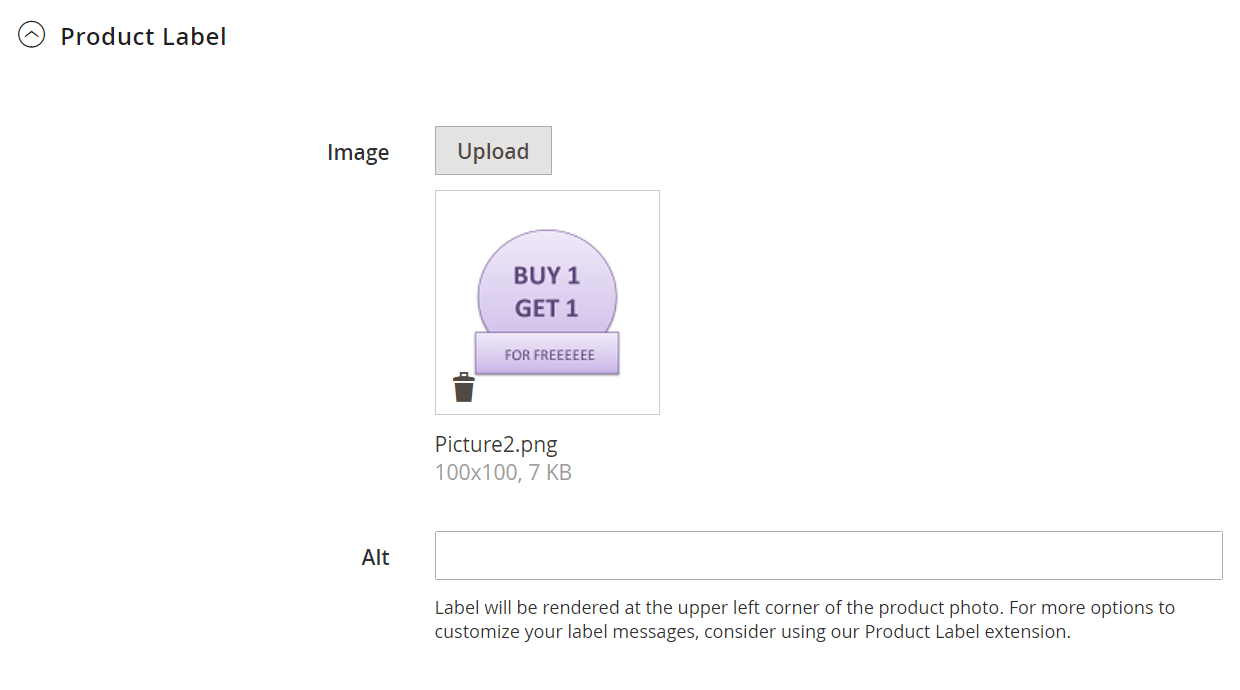
Task: Click the Alt field label
Action: click(x=376, y=558)
